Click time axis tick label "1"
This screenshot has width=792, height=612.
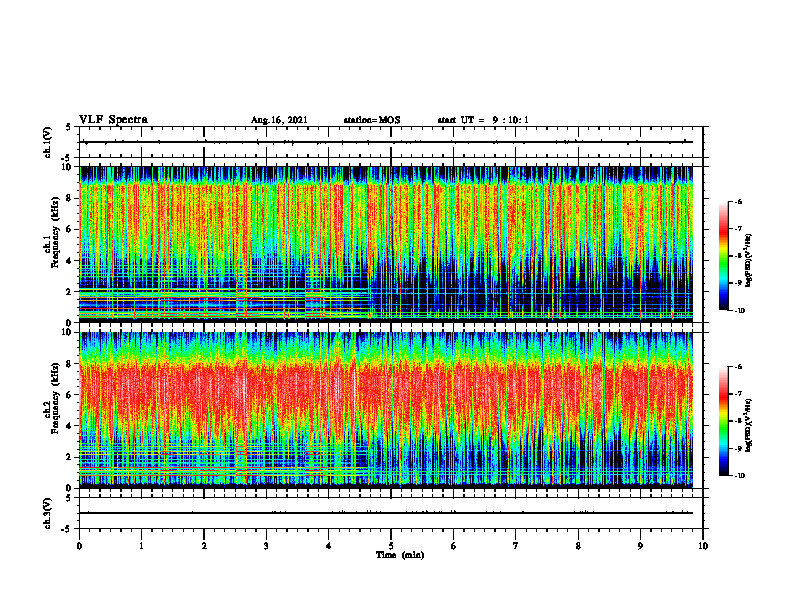point(141,546)
